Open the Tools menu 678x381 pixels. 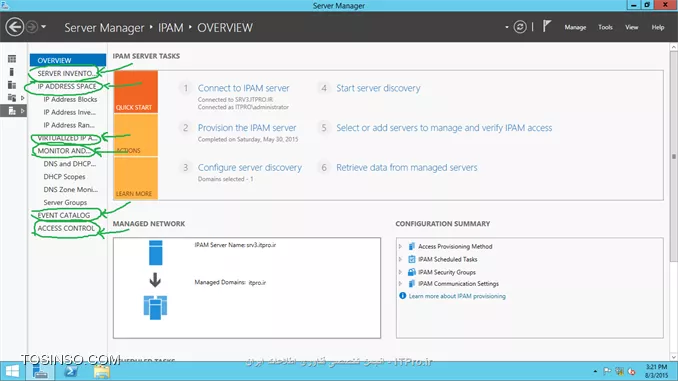pyautogui.click(x=605, y=27)
